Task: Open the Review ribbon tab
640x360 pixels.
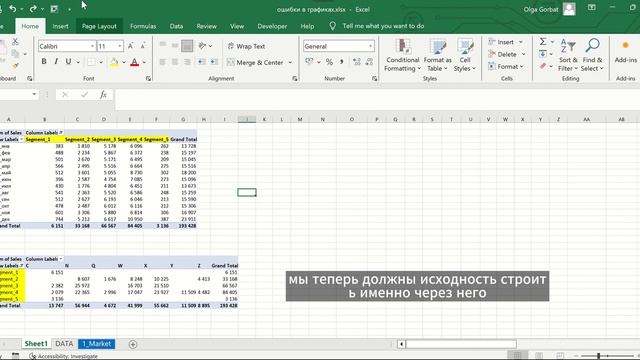Action: pyautogui.click(x=207, y=26)
